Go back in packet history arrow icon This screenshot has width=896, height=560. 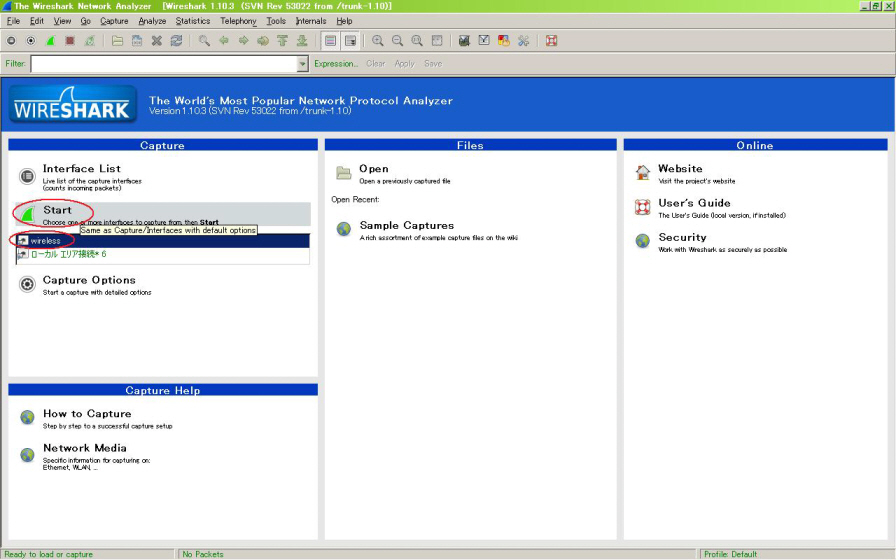tap(223, 41)
